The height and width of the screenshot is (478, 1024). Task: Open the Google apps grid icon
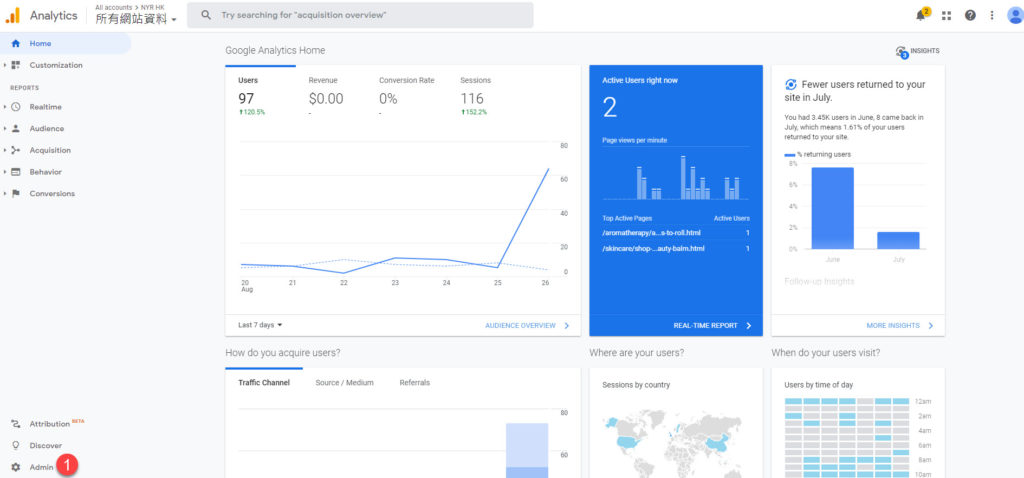[946, 15]
